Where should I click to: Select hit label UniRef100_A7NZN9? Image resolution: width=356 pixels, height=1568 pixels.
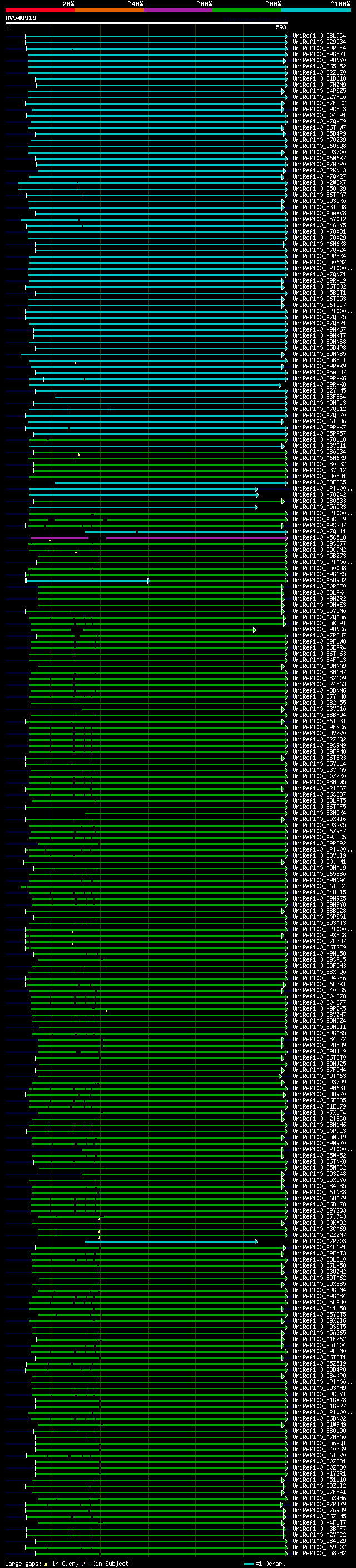click(319, 85)
